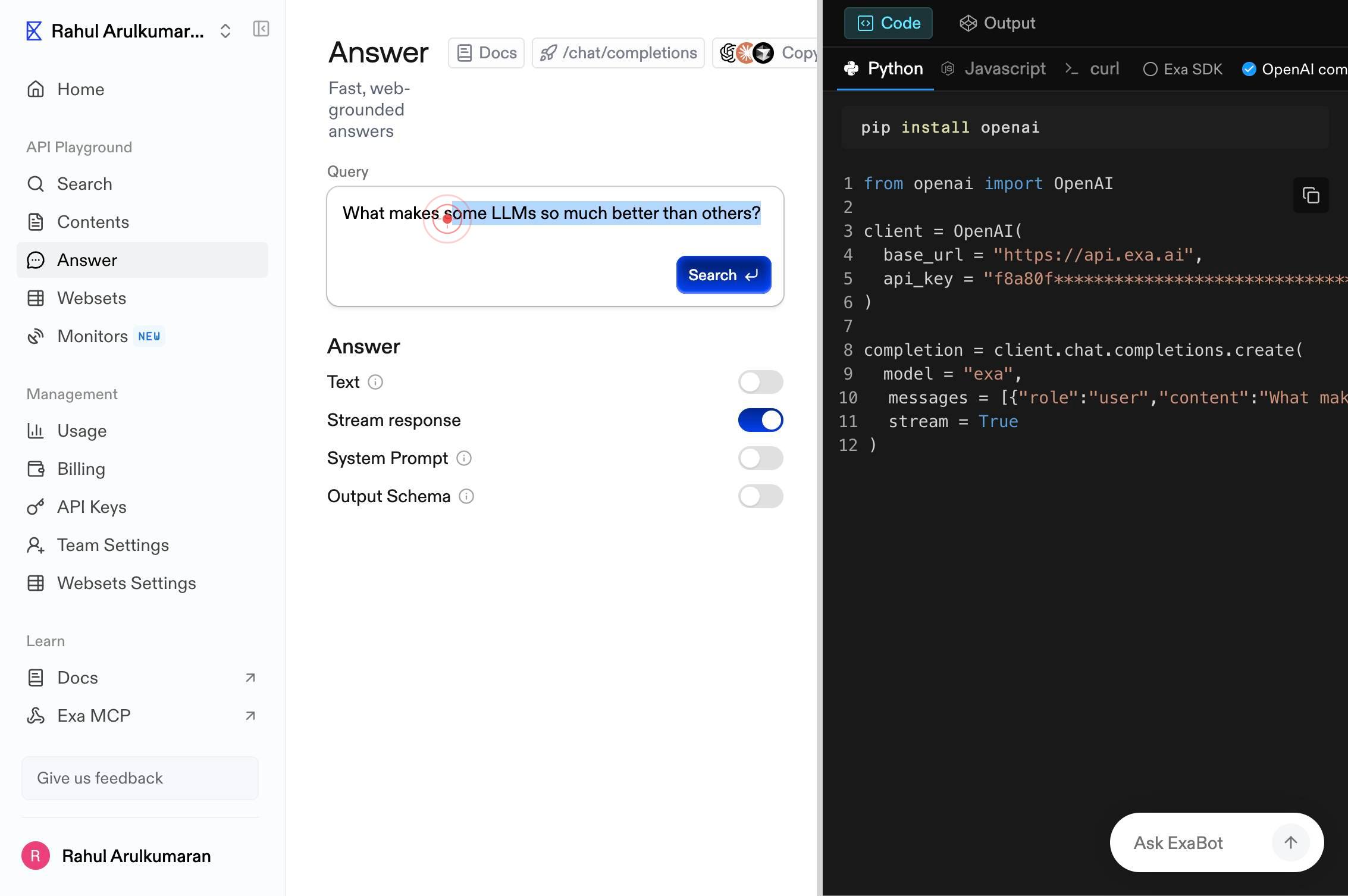Click the Exa logo icon
This screenshot has height=896, width=1348.
tap(34, 31)
